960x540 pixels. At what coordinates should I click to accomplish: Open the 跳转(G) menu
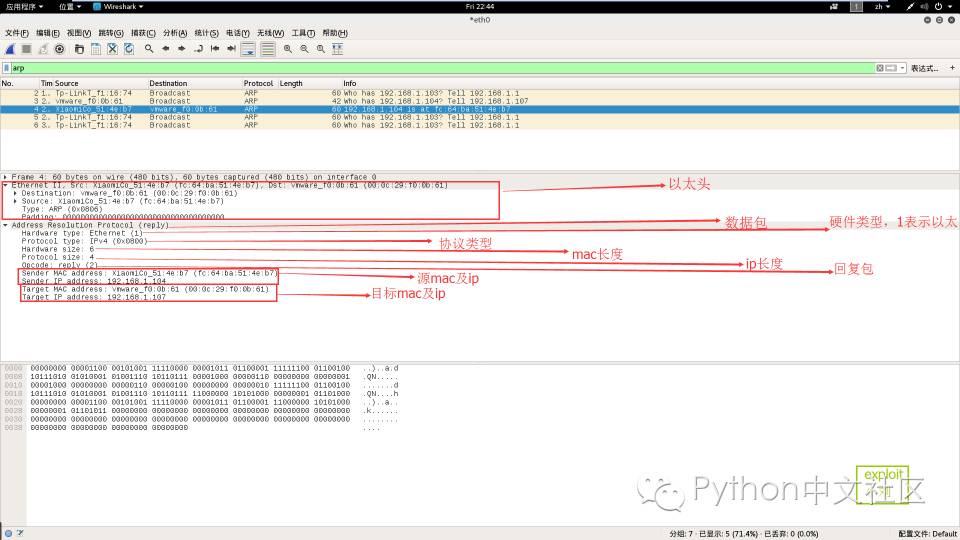pyautogui.click(x=111, y=33)
